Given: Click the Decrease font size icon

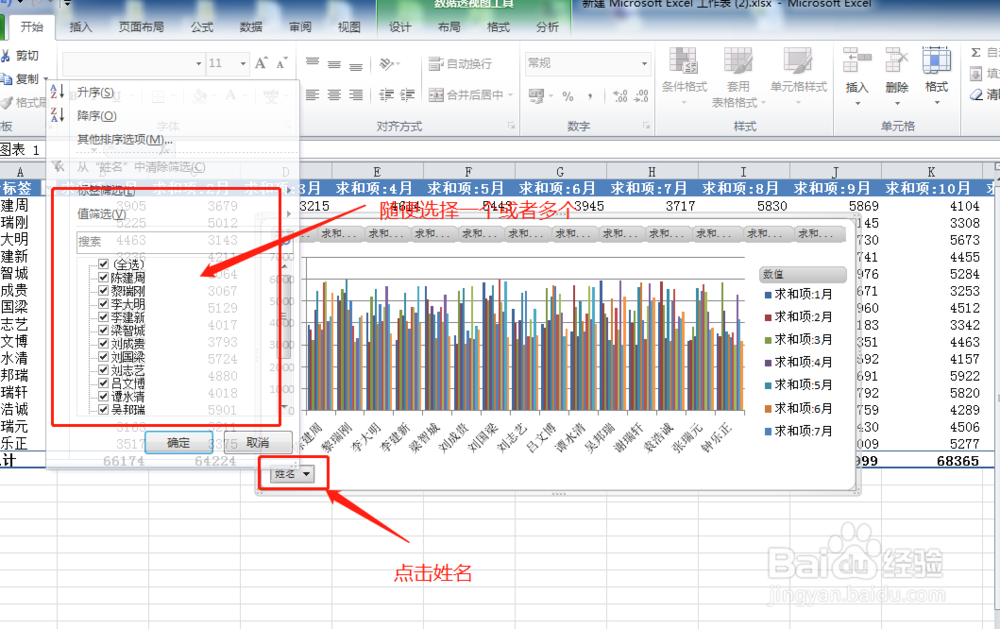Looking at the screenshot, I should tap(281, 63).
